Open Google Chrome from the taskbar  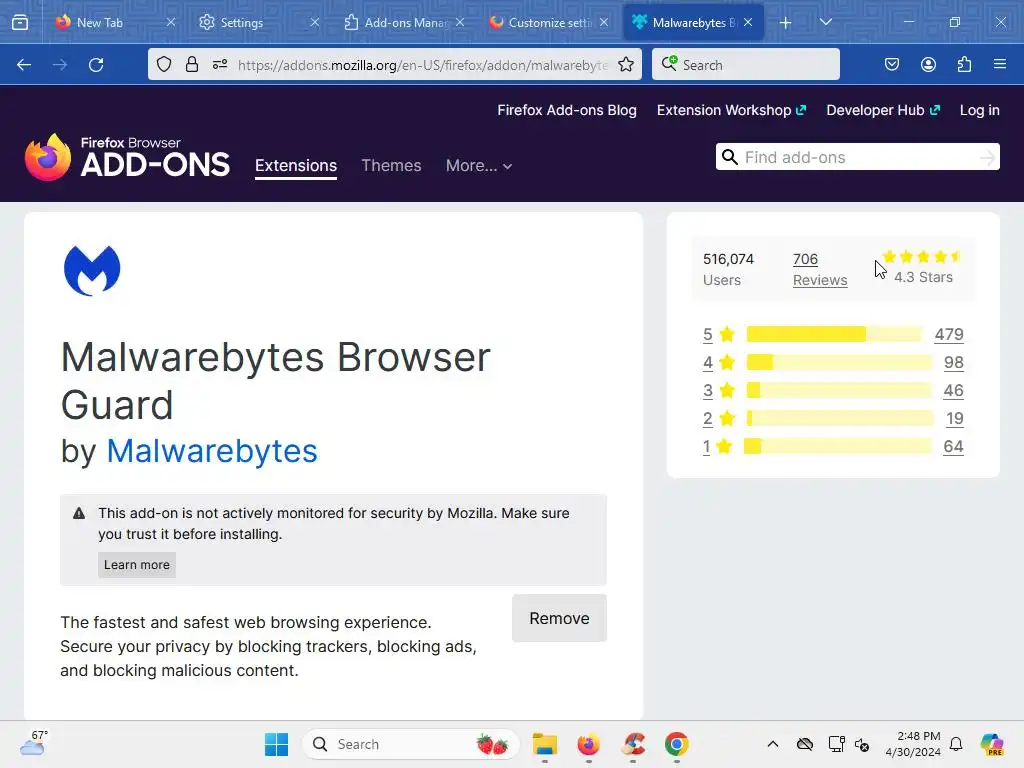(677, 744)
